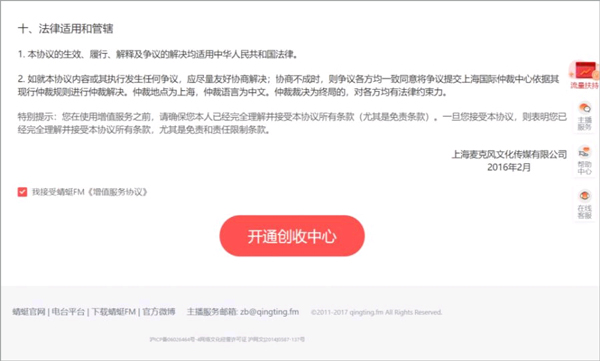
Task: Click the zb@qingting.fm email address
Action: [x=270, y=312]
